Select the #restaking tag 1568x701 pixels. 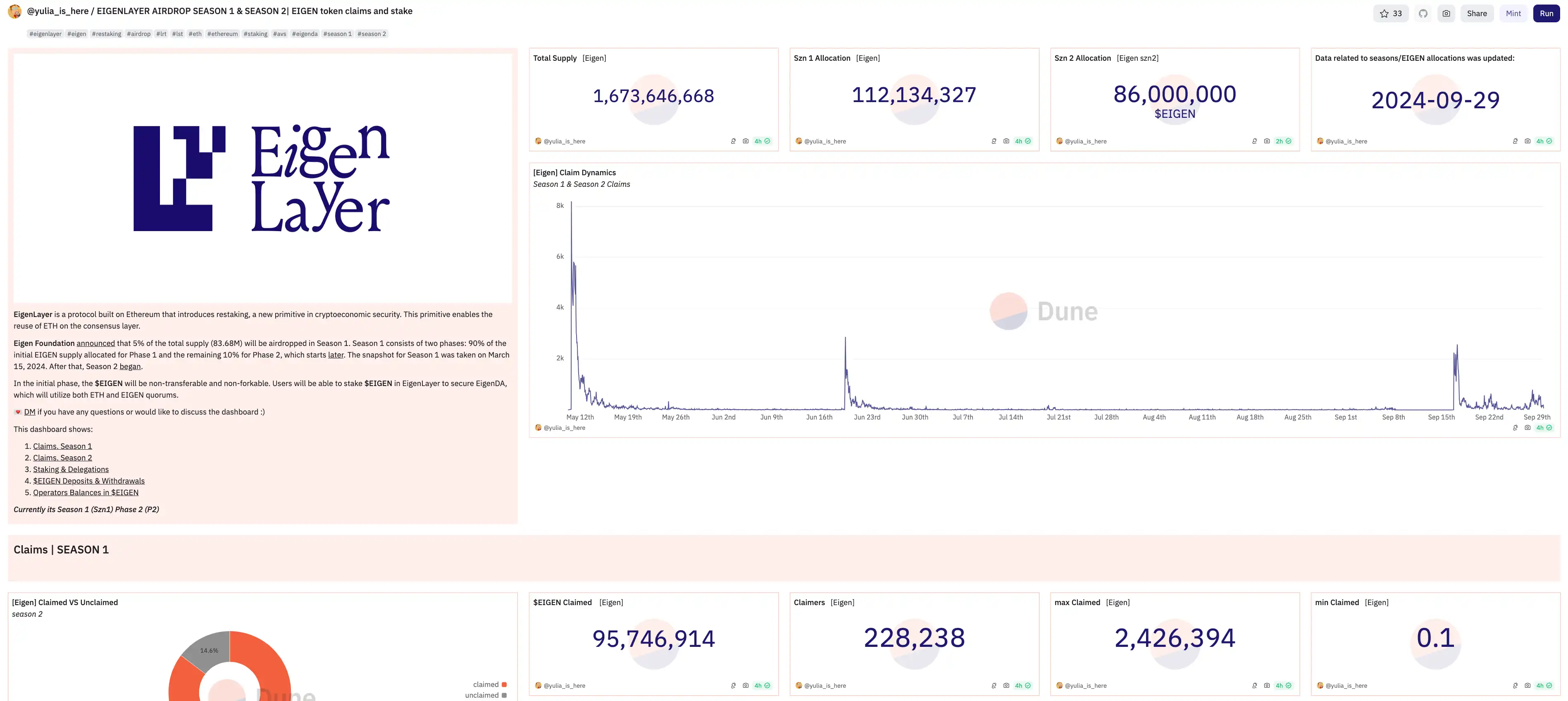[107, 34]
